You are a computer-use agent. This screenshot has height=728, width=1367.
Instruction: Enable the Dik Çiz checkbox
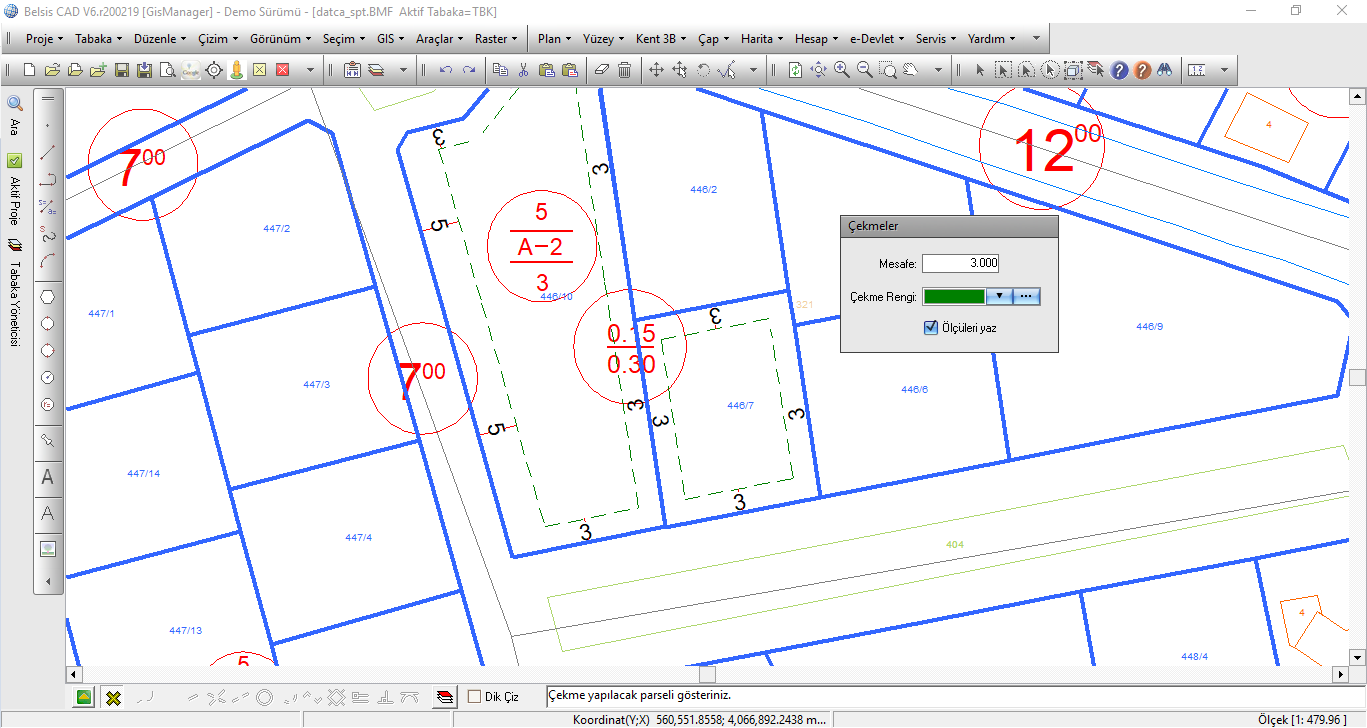(475, 696)
